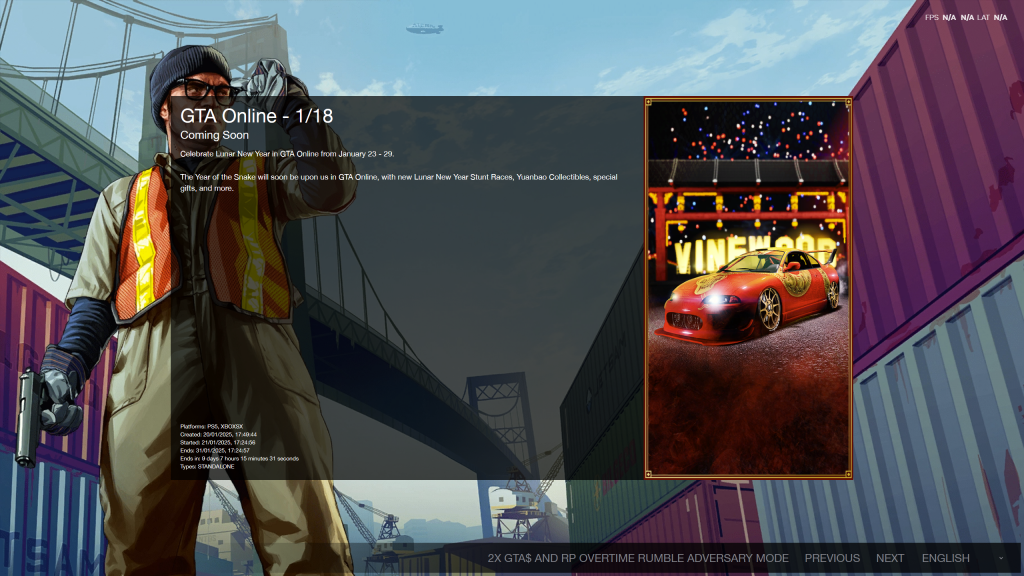
Task: Click the 'Year of the Snake' paragraph
Action: click(x=398, y=177)
